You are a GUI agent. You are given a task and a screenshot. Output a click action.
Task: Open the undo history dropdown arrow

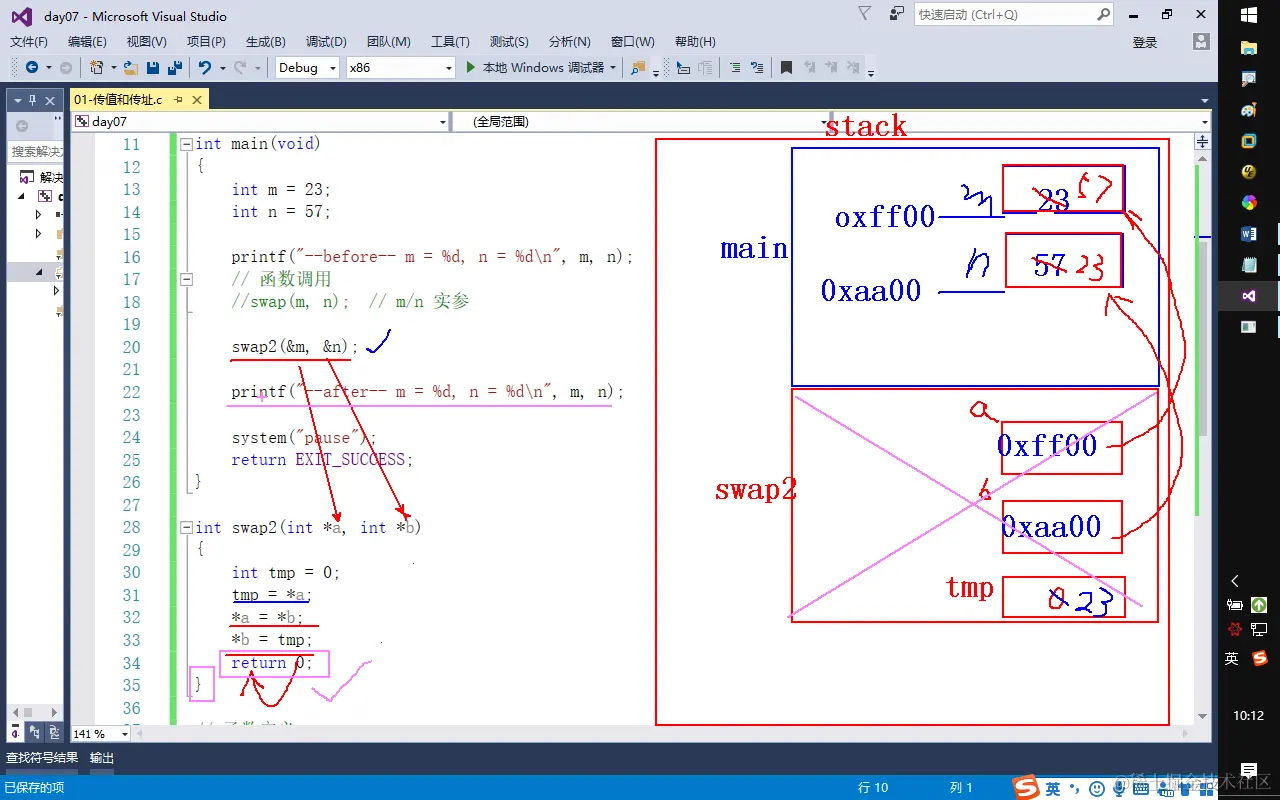[x=221, y=68]
